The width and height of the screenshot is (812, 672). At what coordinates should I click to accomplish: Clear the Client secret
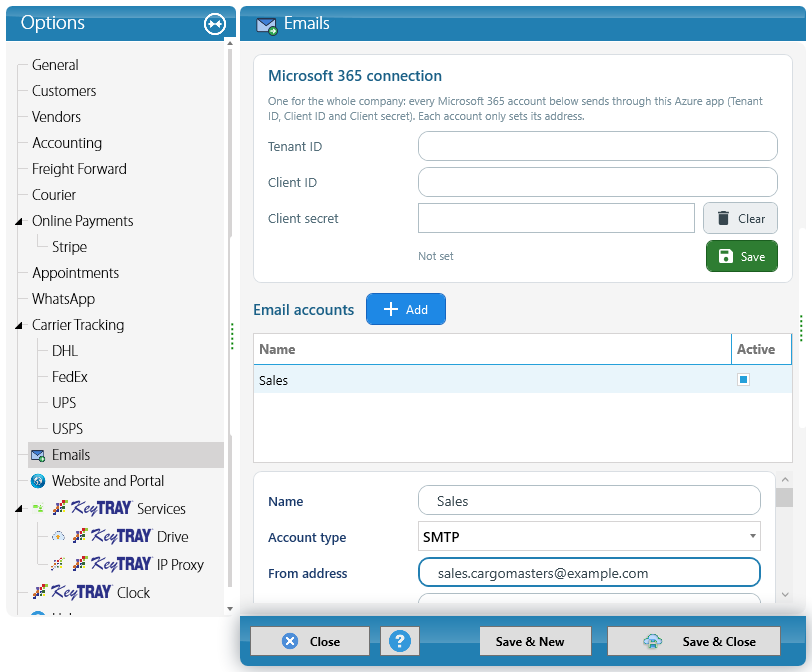pos(740,218)
